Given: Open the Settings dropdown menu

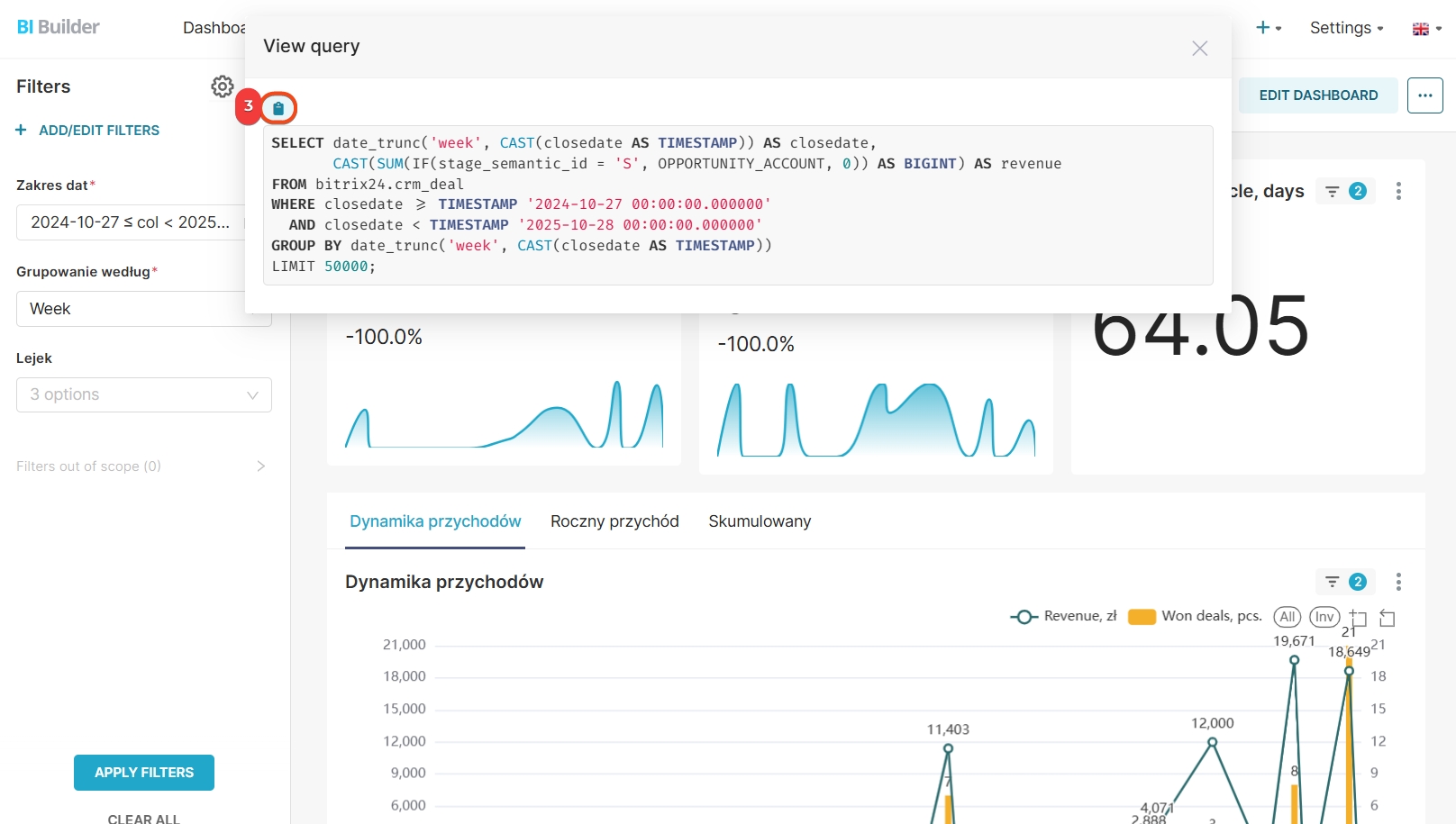Looking at the screenshot, I should tap(1346, 28).
